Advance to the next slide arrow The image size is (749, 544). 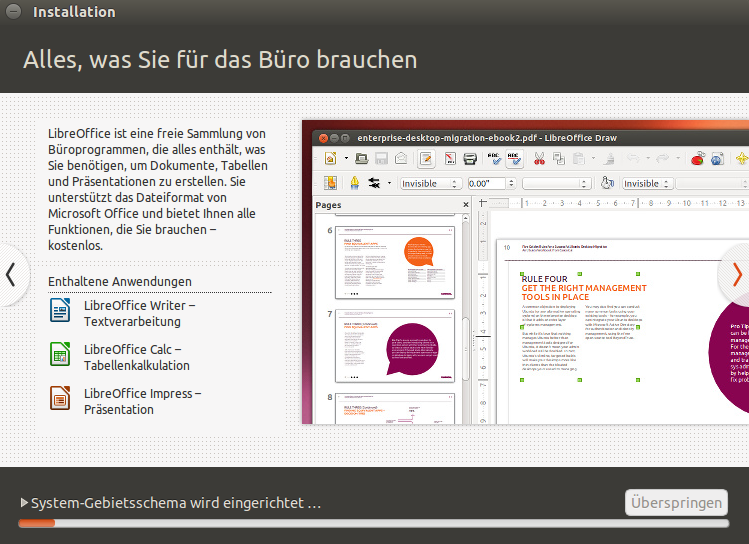coord(737,275)
